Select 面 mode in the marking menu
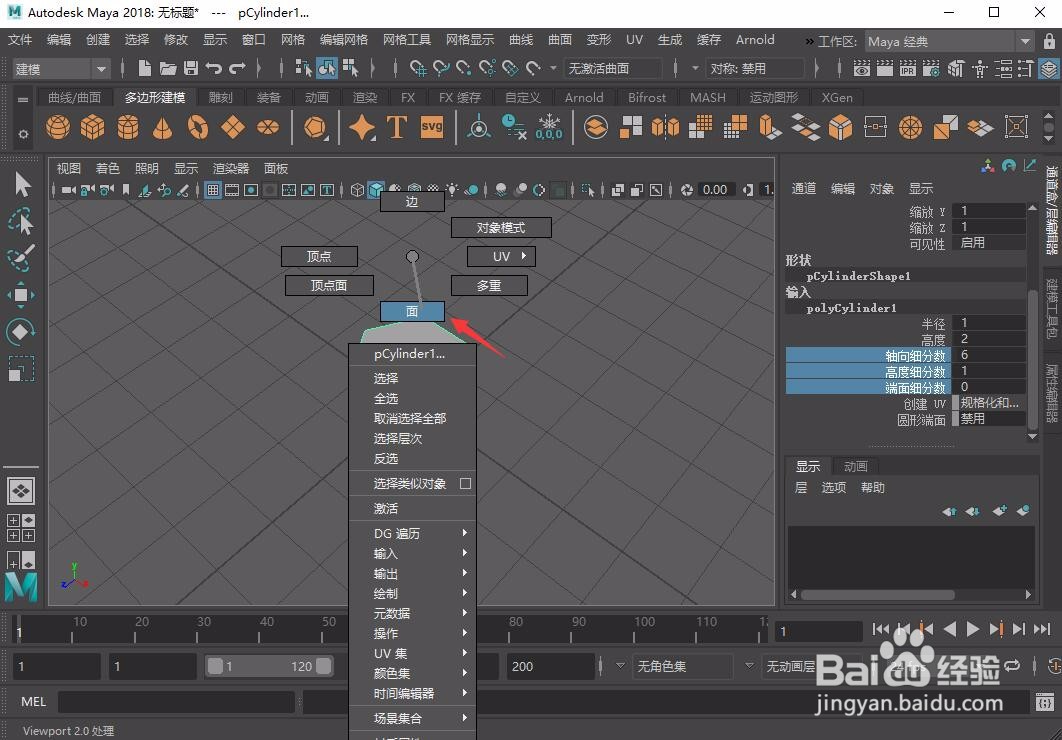1062x740 pixels. click(x=412, y=311)
